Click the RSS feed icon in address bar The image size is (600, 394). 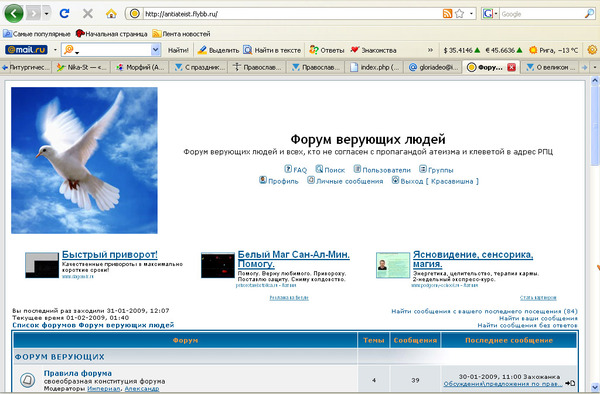click(x=447, y=14)
